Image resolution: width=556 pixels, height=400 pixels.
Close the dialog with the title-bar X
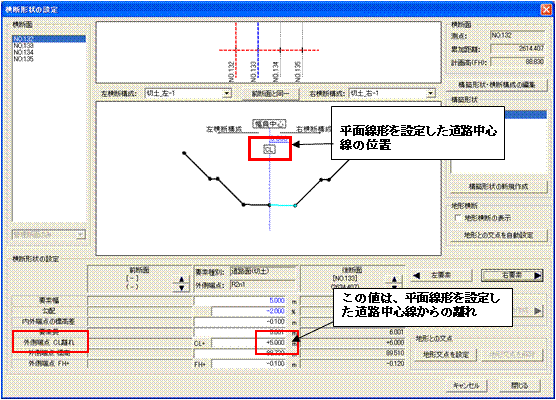[546, 10]
